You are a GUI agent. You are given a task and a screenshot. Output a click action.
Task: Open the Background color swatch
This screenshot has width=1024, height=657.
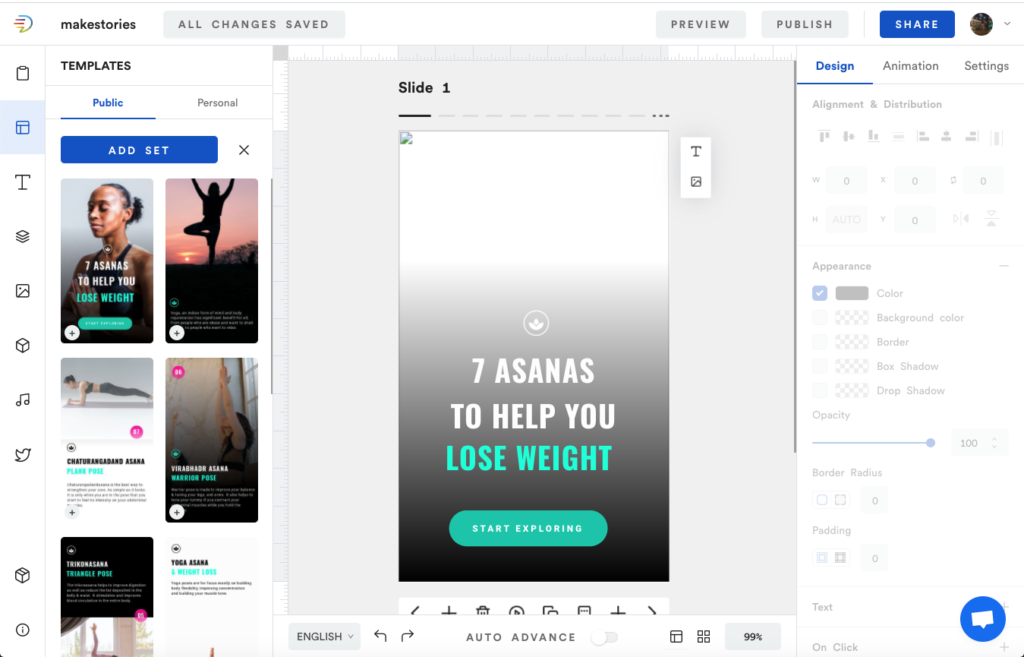click(852, 317)
